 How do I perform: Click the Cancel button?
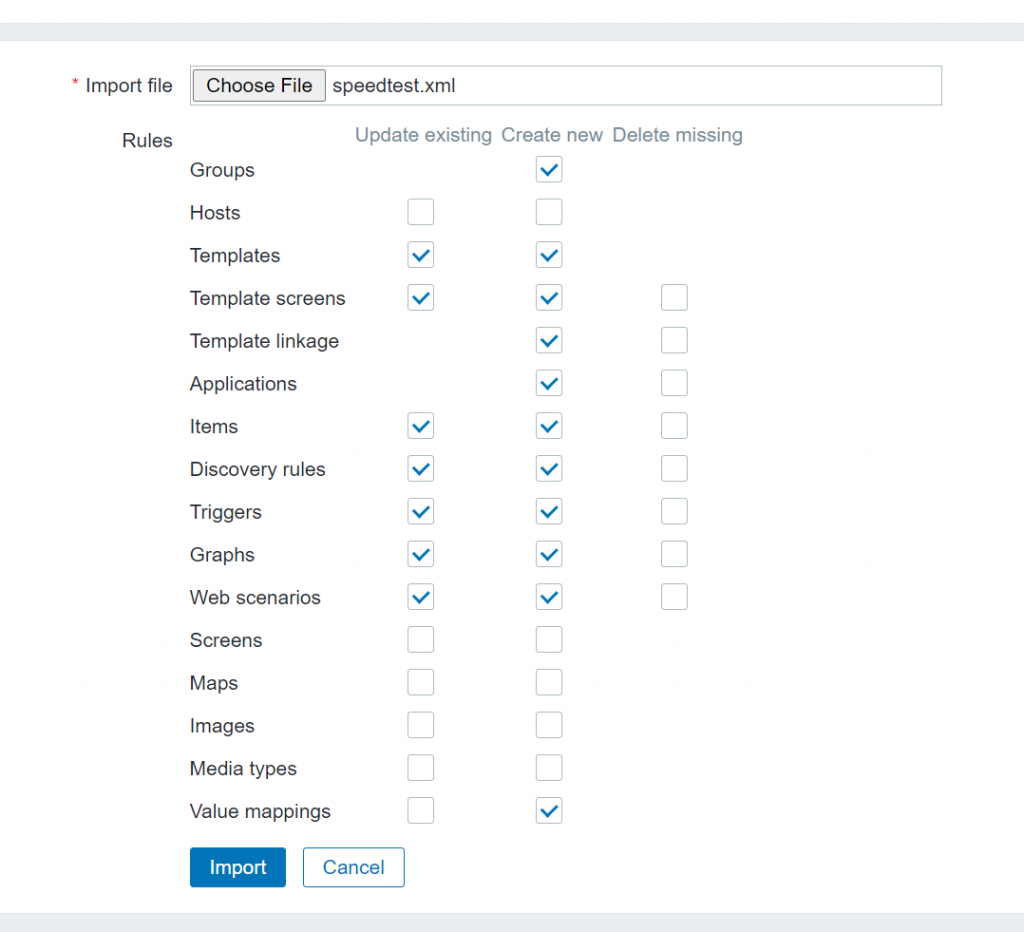coord(353,867)
